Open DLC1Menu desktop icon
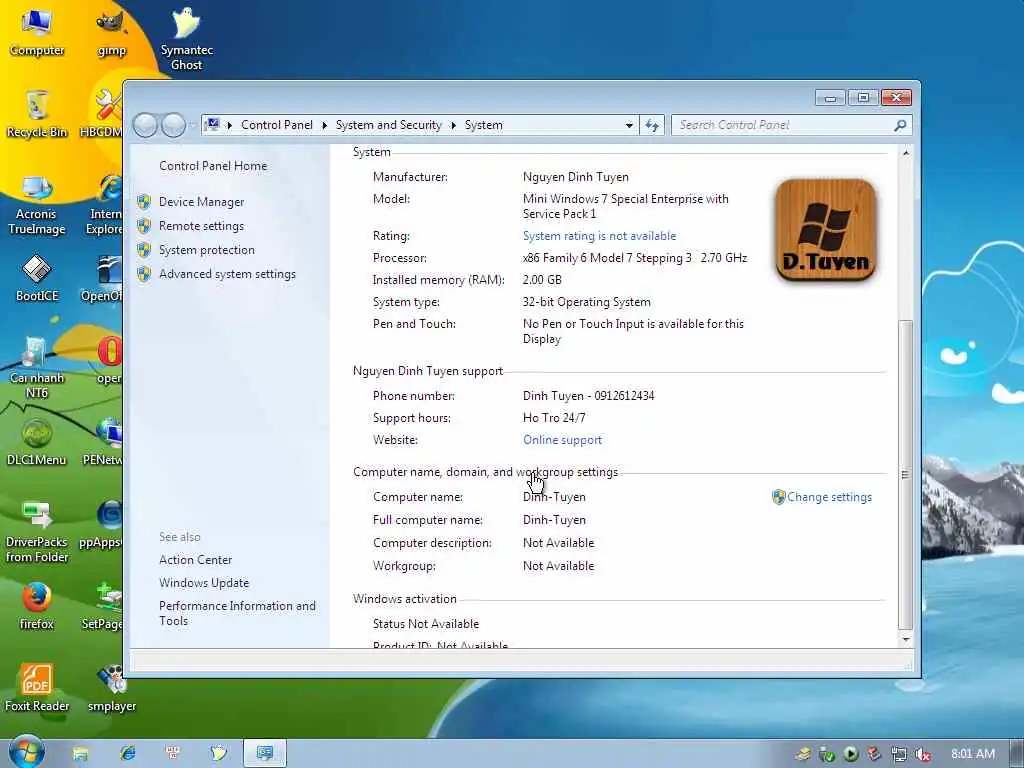This screenshot has height=768, width=1024. click(37, 441)
